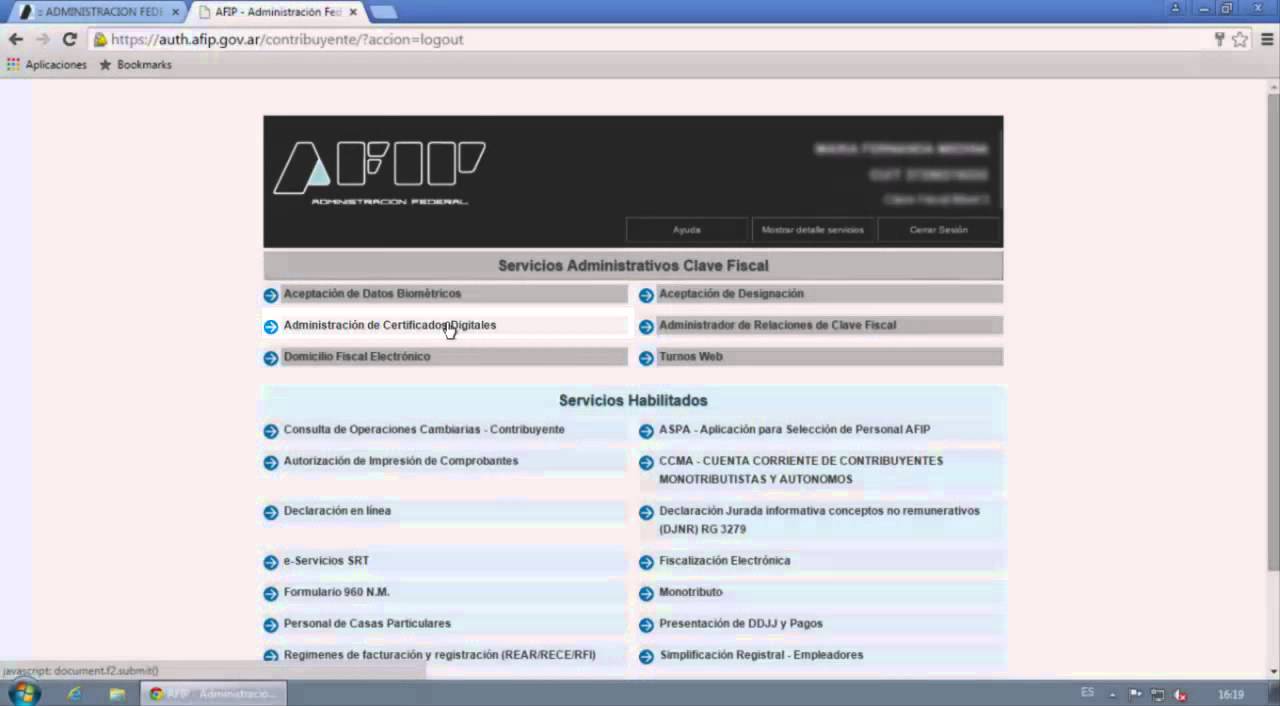This screenshot has height=706, width=1280.
Task: Open the Windows Start menu
Action: click(x=24, y=693)
